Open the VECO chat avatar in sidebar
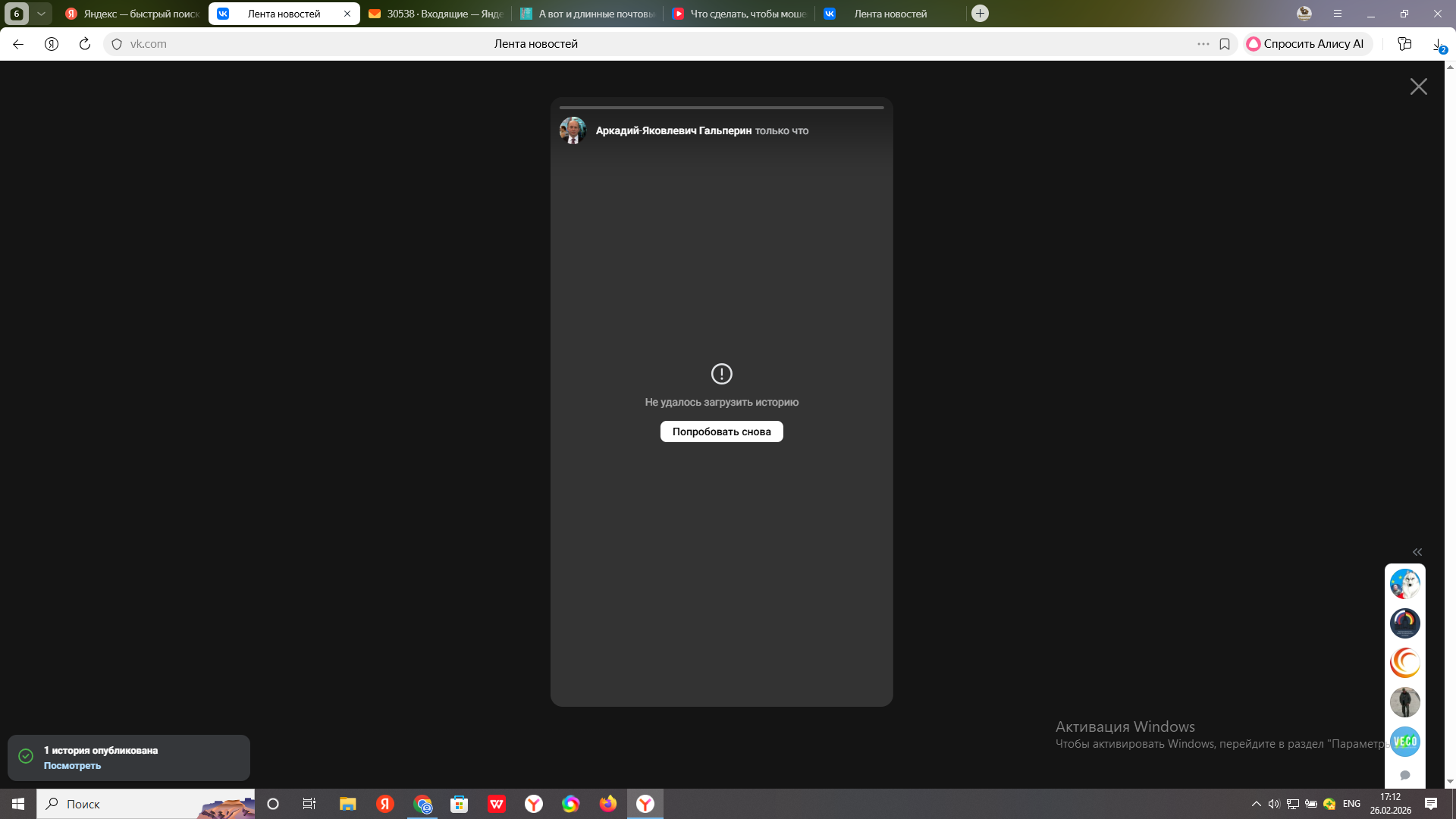 click(x=1404, y=742)
